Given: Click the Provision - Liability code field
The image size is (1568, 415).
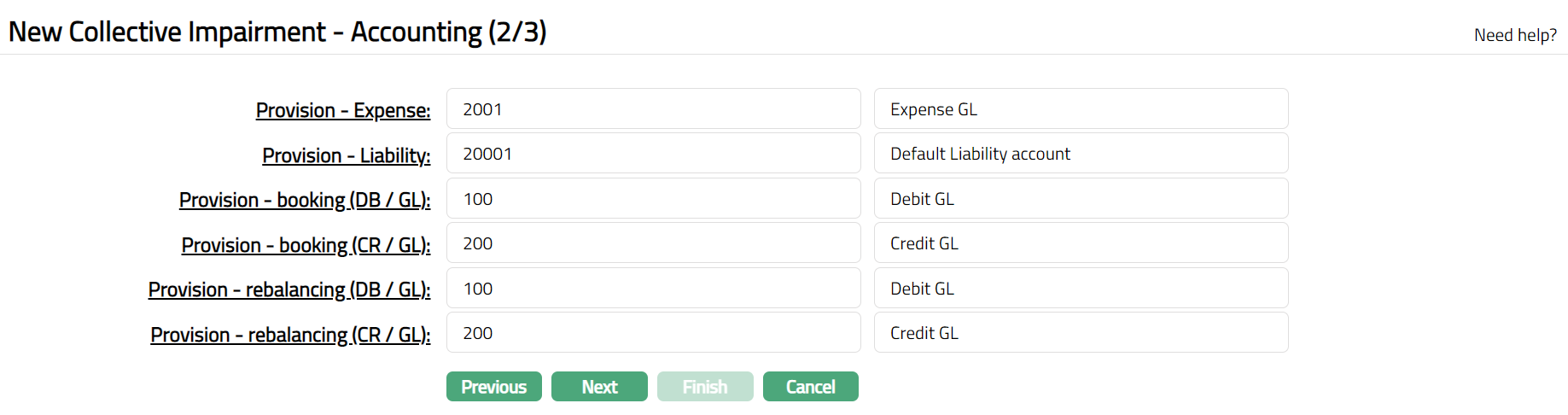Looking at the screenshot, I should (x=653, y=154).
